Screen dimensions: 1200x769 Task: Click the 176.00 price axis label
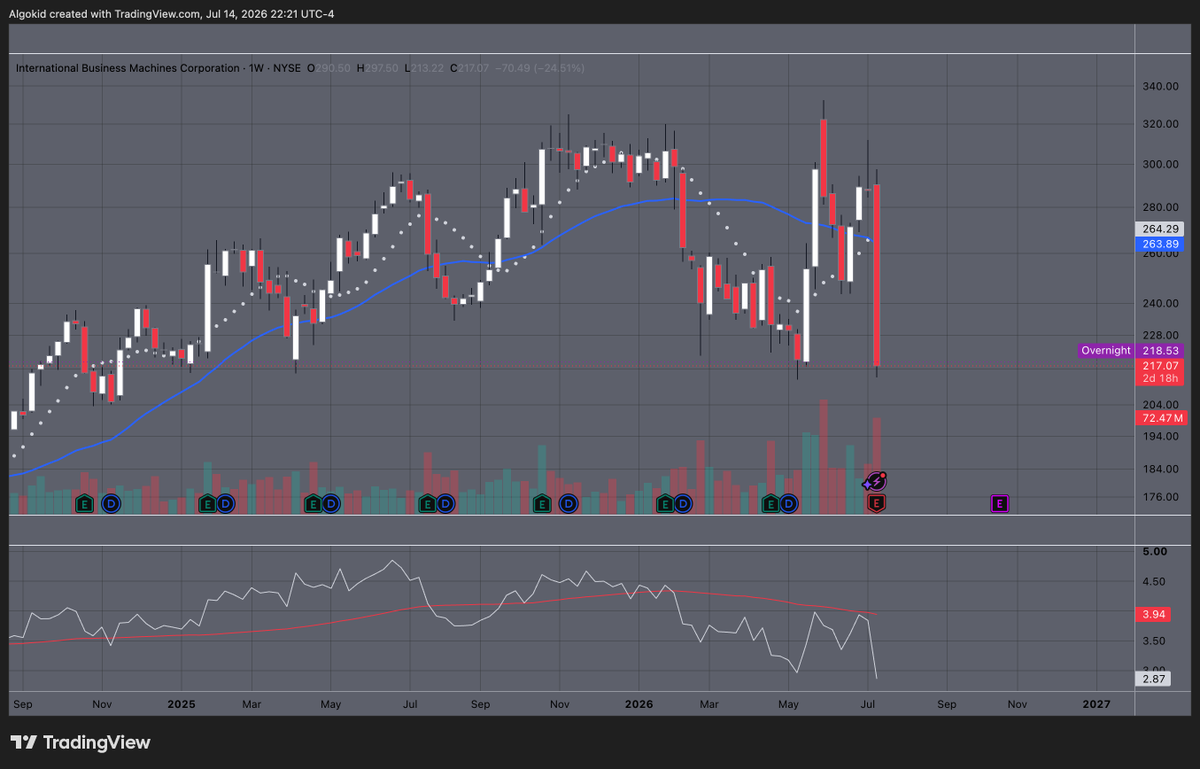pos(1161,497)
